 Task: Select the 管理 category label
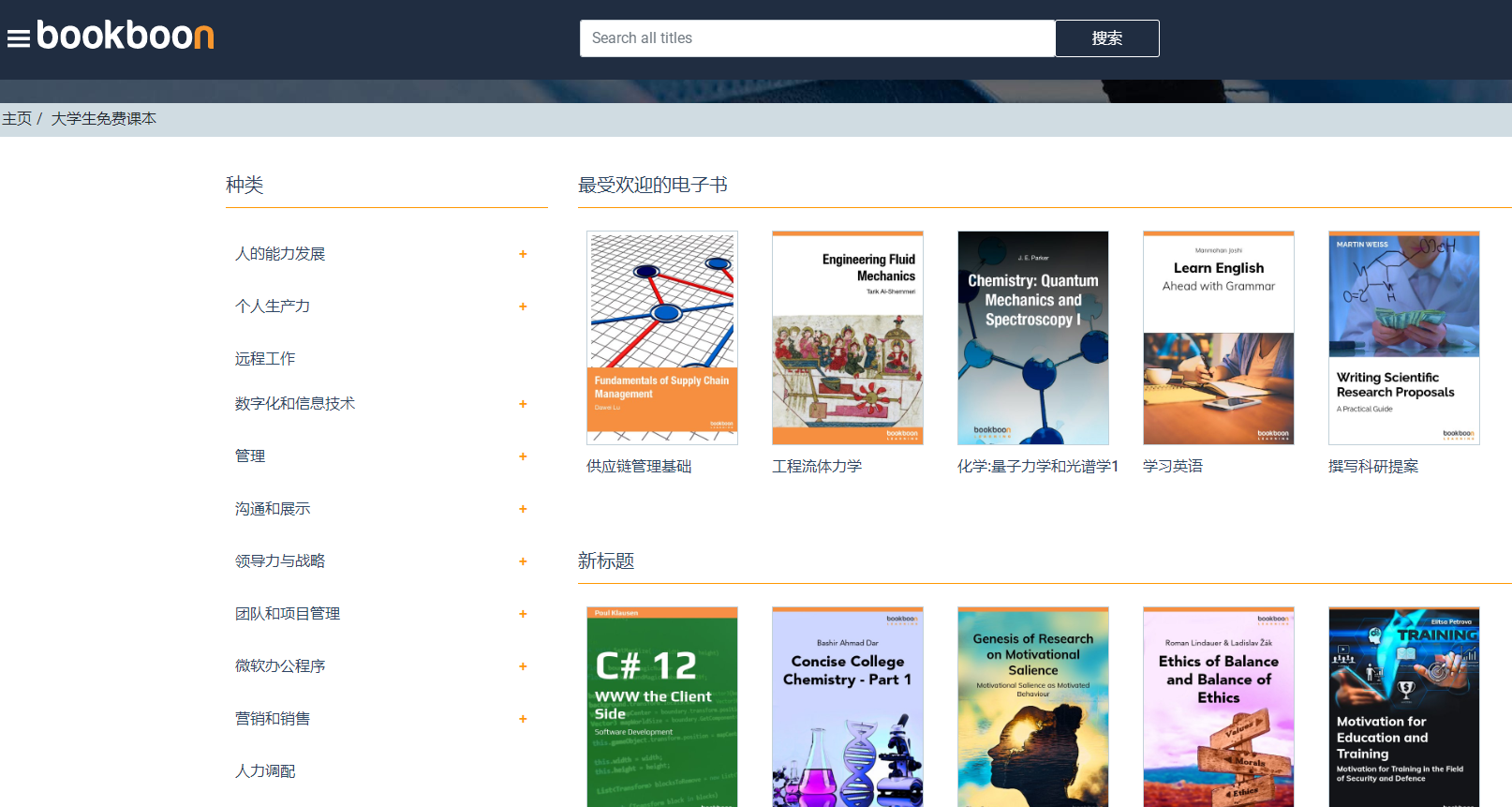(250, 456)
